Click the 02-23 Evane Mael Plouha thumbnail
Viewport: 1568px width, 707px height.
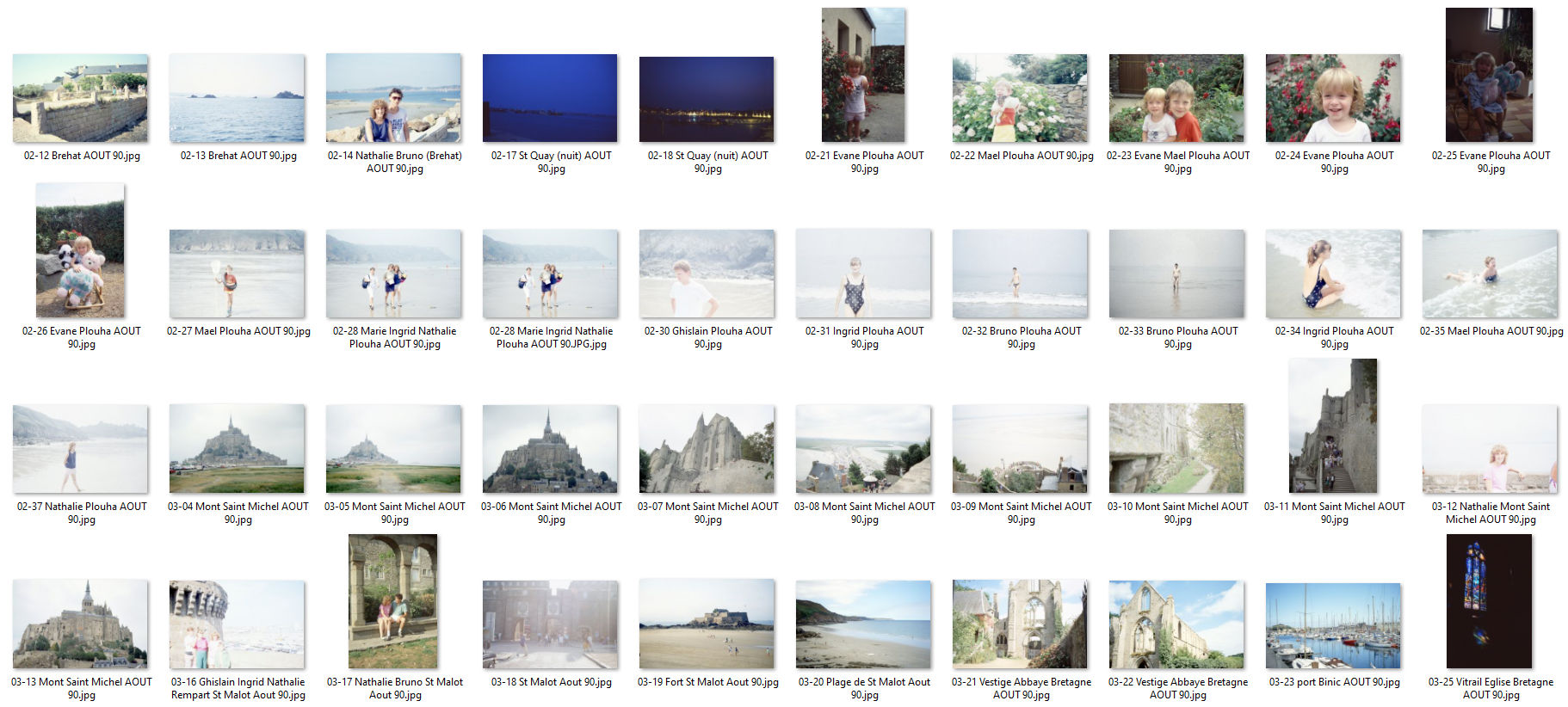coord(1176,98)
